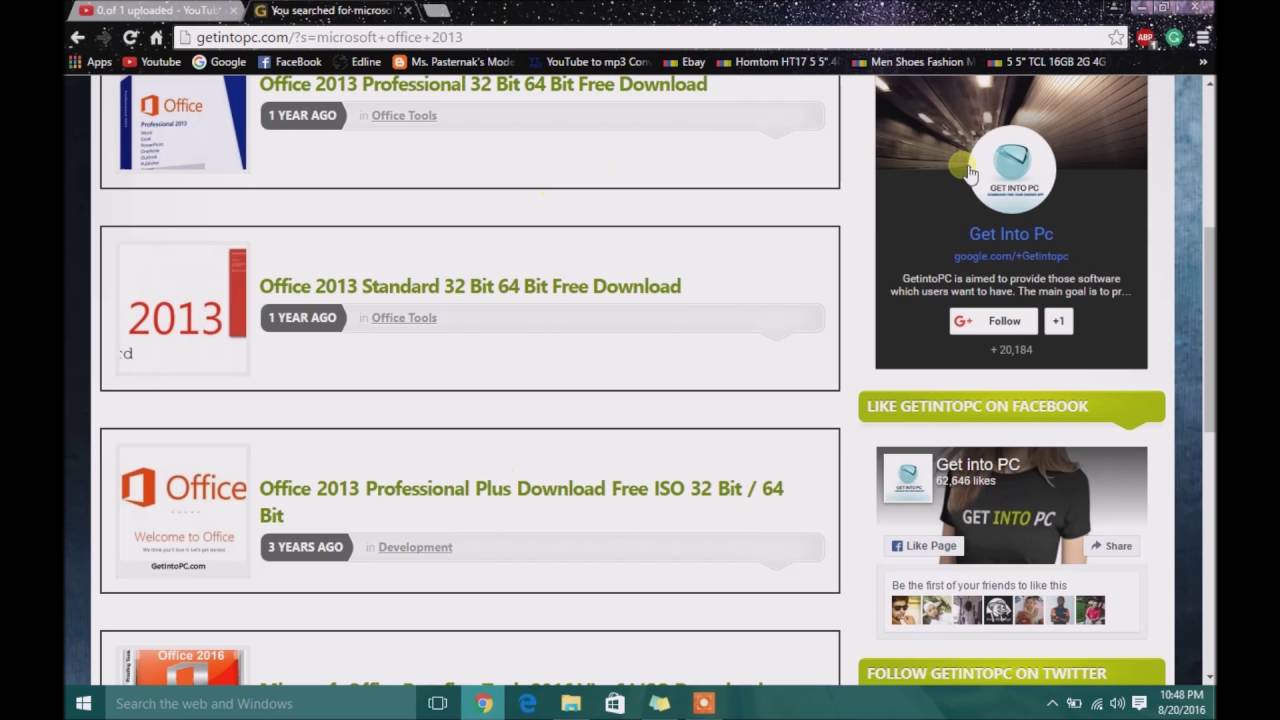Bookmark this page with the star icon
Screen dimensions: 1280x720
[x=1116, y=37]
